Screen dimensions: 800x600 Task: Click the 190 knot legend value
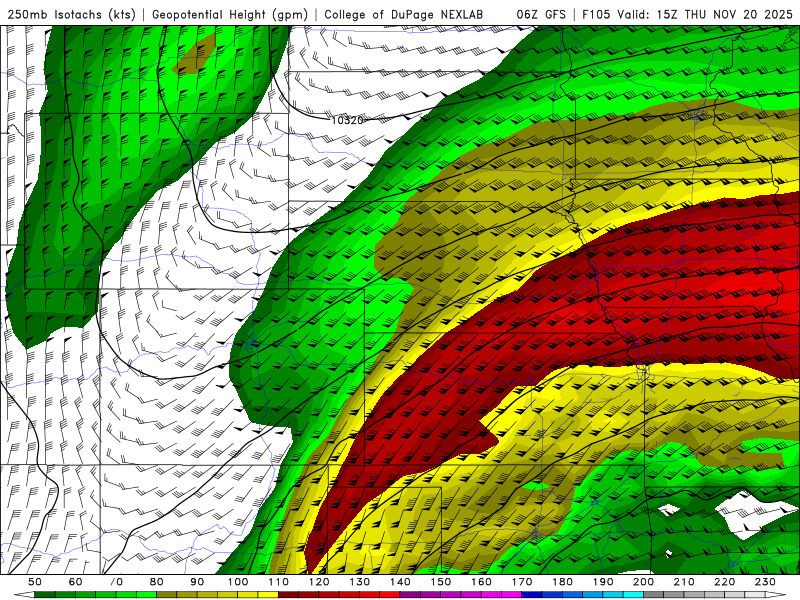point(603,582)
